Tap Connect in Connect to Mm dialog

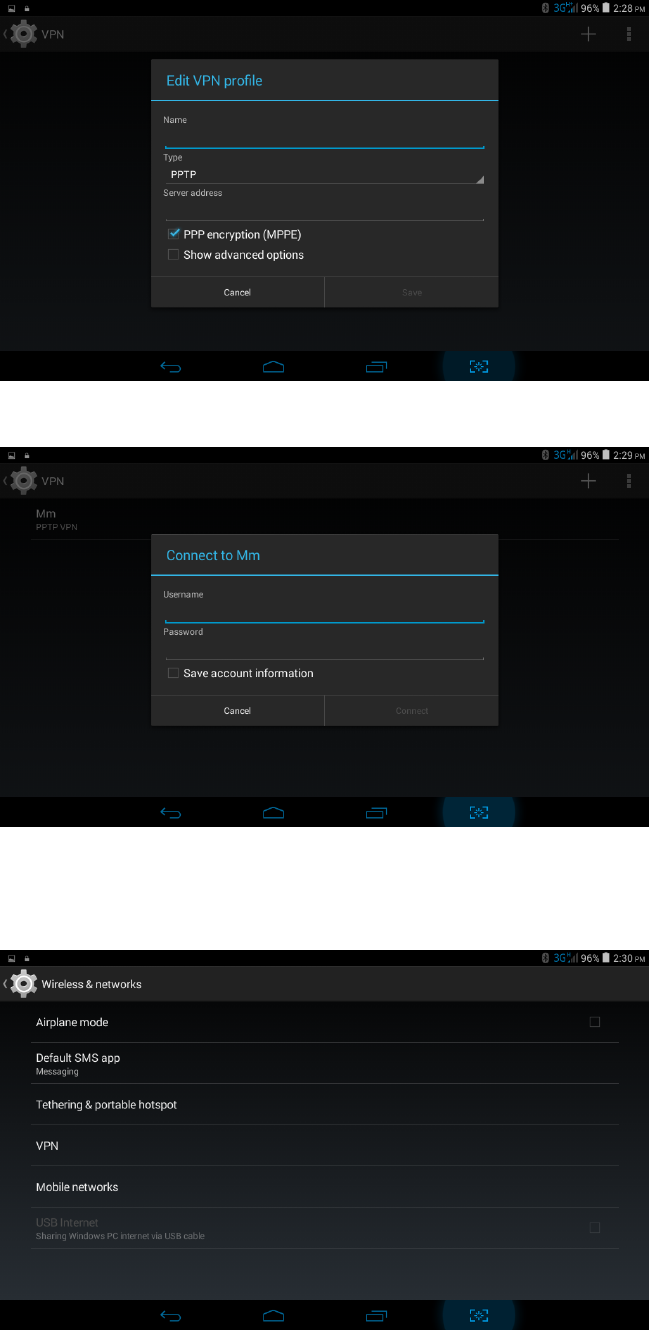(x=412, y=711)
